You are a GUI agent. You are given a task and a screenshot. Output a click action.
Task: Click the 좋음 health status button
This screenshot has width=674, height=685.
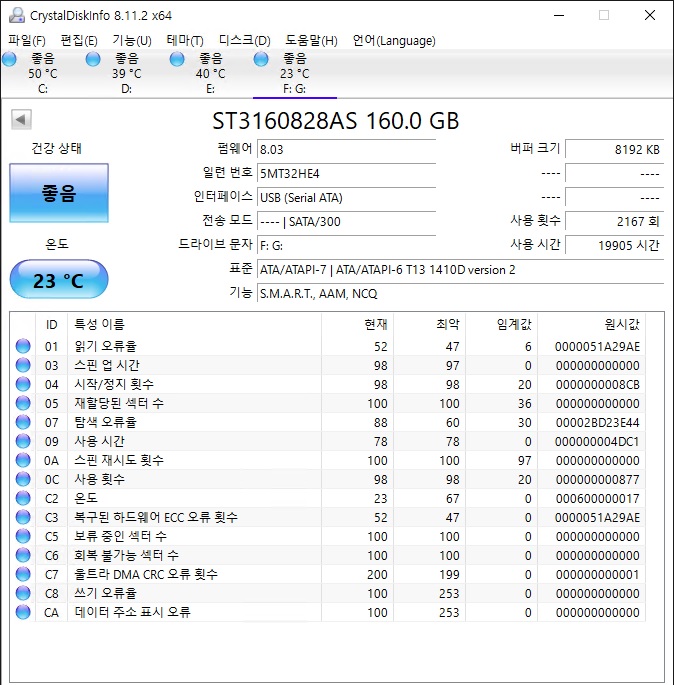pos(59,193)
